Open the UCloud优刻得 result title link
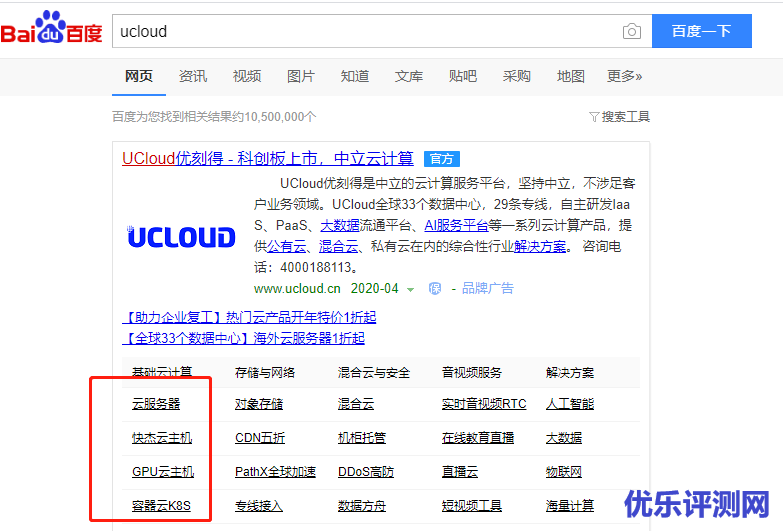The height and width of the screenshot is (531, 783). click(268, 158)
